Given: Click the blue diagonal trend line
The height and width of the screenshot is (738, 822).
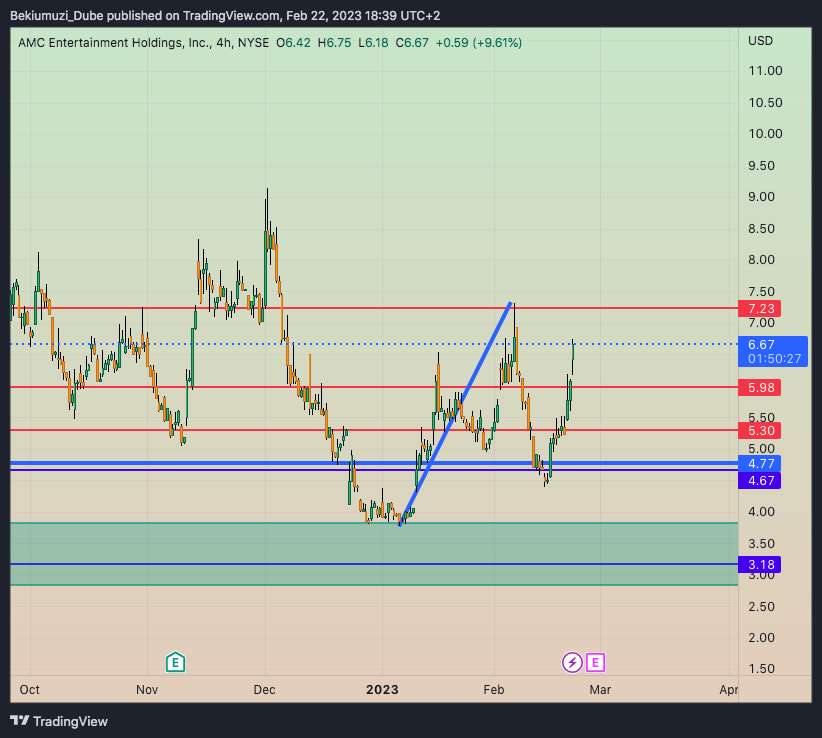Looking at the screenshot, I should [455, 414].
